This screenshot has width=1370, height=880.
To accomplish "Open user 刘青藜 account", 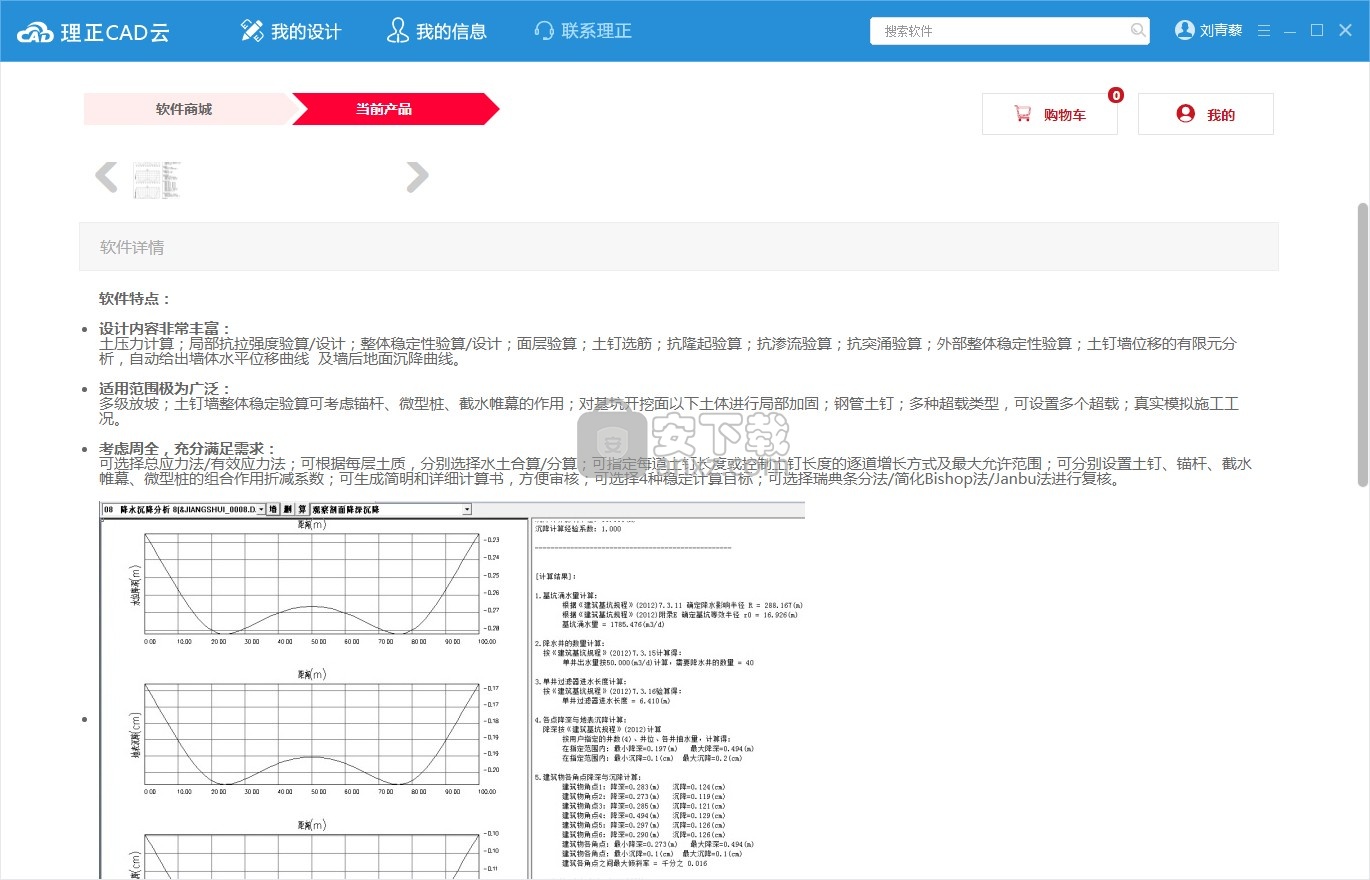I will [1221, 31].
